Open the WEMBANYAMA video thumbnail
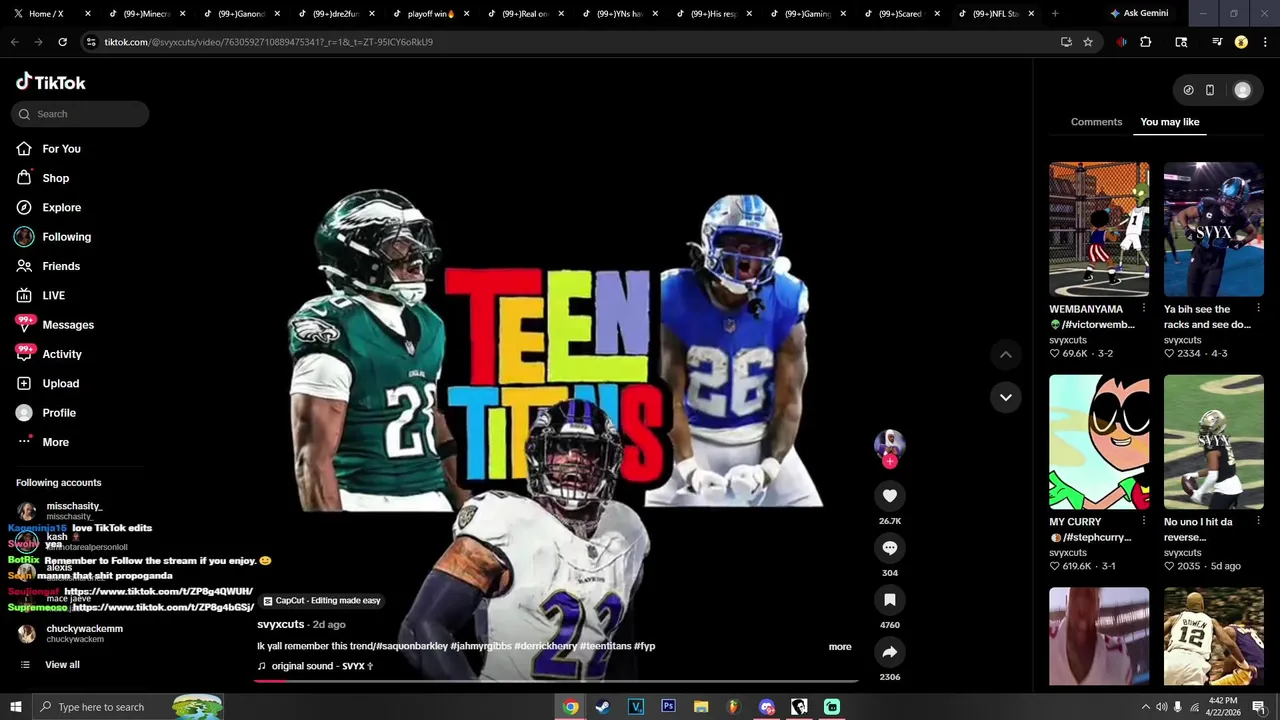Viewport: 1280px width, 720px height. [x=1099, y=229]
